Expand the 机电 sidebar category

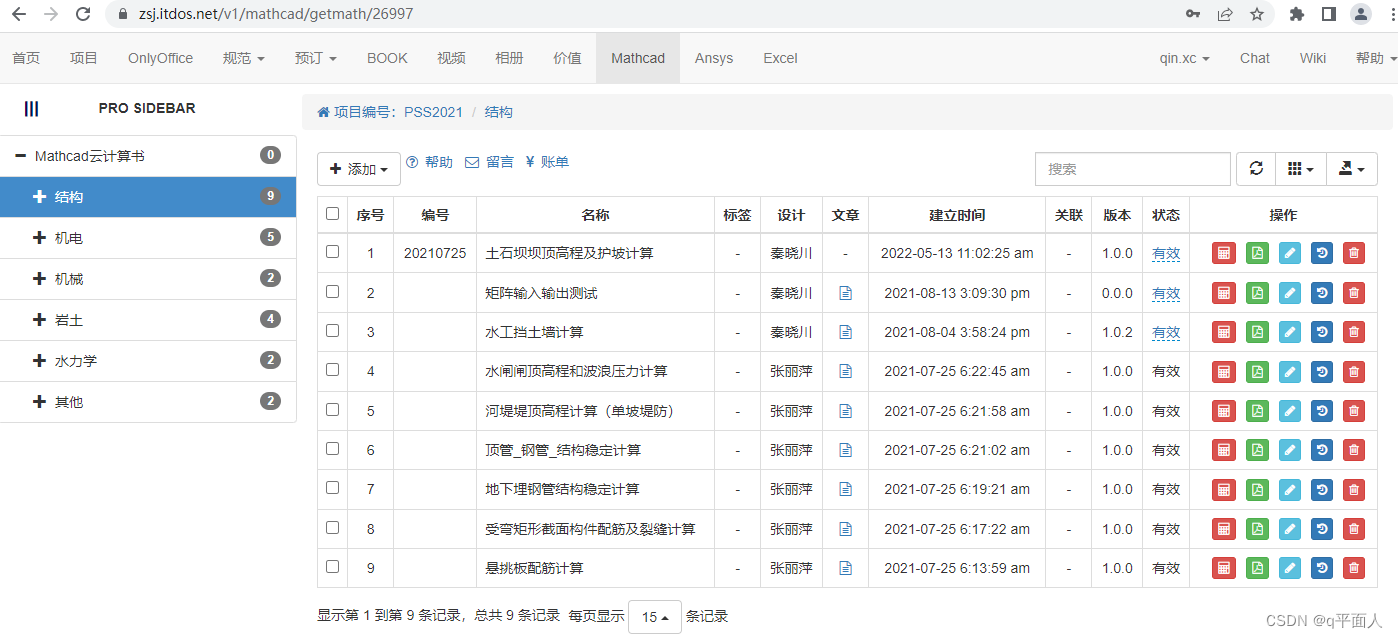tap(68, 238)
